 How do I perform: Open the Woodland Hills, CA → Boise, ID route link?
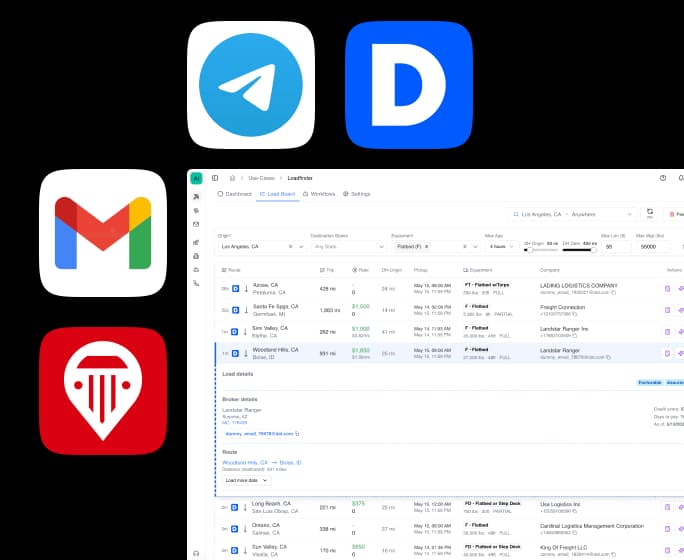point(262,462)
